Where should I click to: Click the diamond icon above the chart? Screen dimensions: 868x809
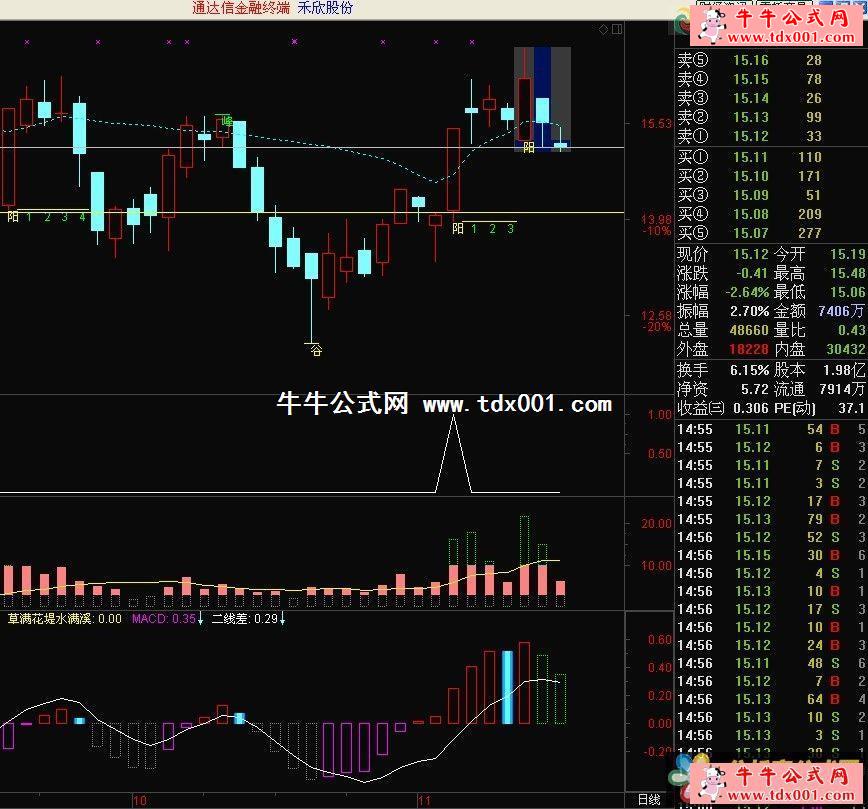[x=603, y=30]
